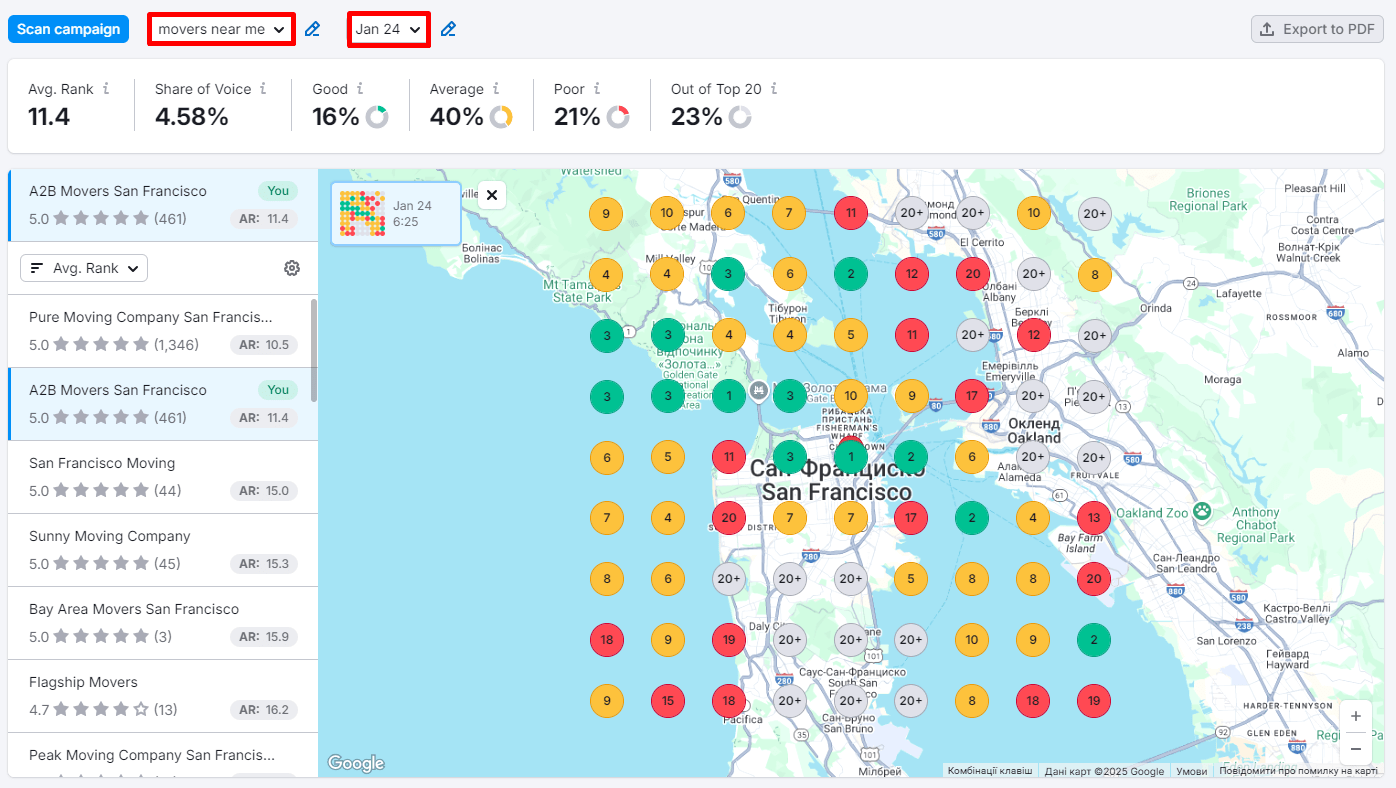Click Повідомити про помилку на карті link
Viewport: 1396px width, 788px height.
pos(1299,771)
